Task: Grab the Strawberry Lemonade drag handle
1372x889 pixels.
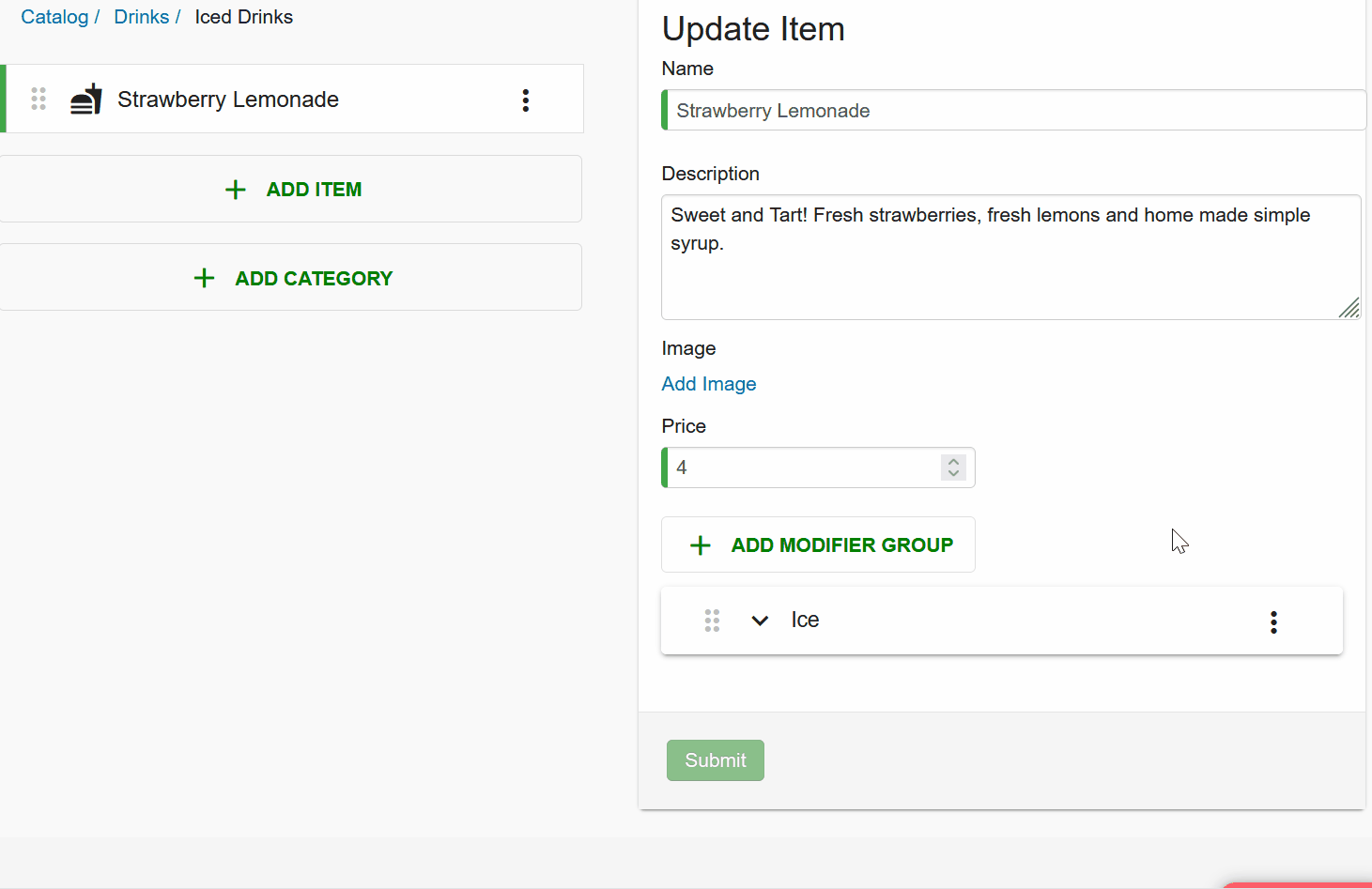Action: [39, 100]
